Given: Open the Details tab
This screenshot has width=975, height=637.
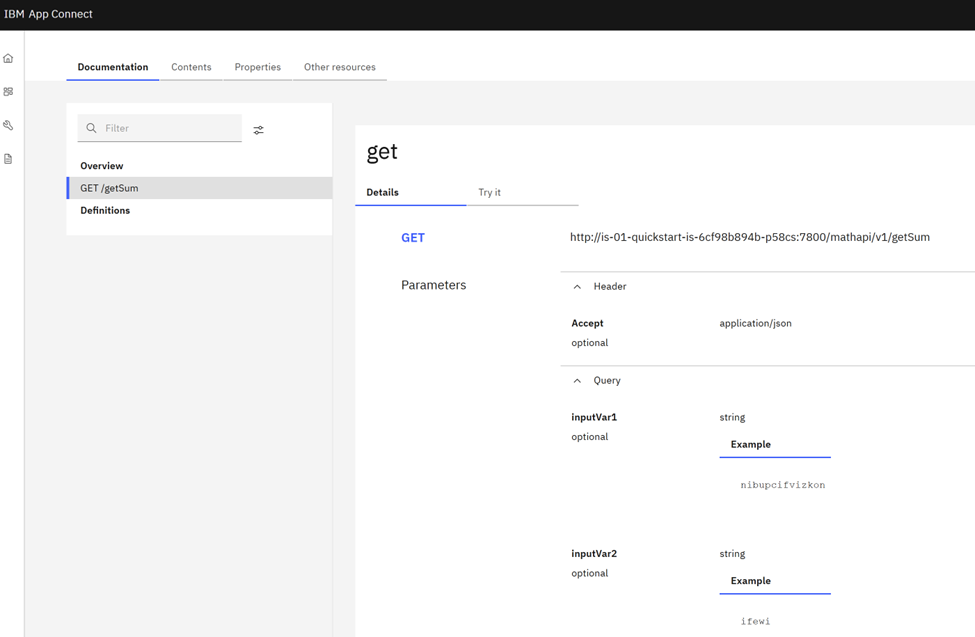Looking at the screenshot, I should (x=410, y=192).
